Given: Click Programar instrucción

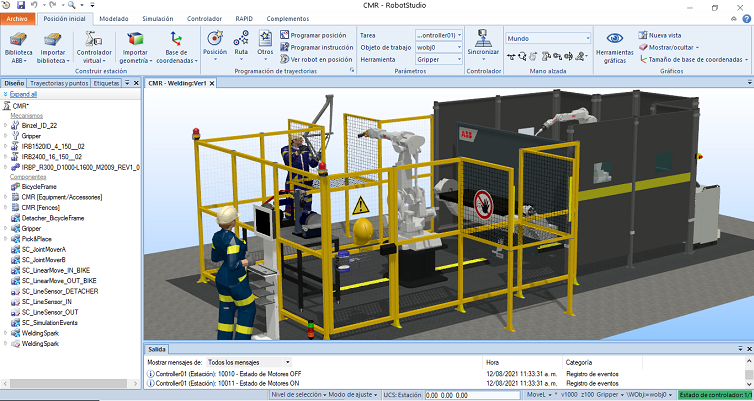Looking at the screenshot, I should [316, 47].
